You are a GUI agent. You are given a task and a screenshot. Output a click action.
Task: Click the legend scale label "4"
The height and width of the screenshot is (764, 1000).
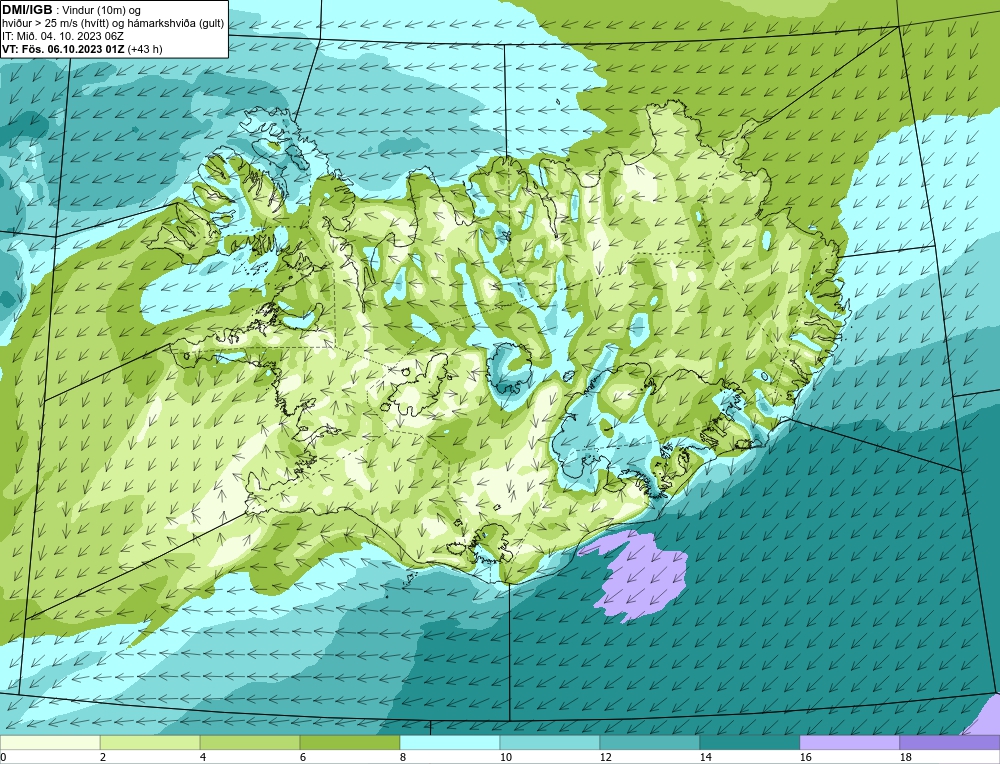click(x=203, y=757)
